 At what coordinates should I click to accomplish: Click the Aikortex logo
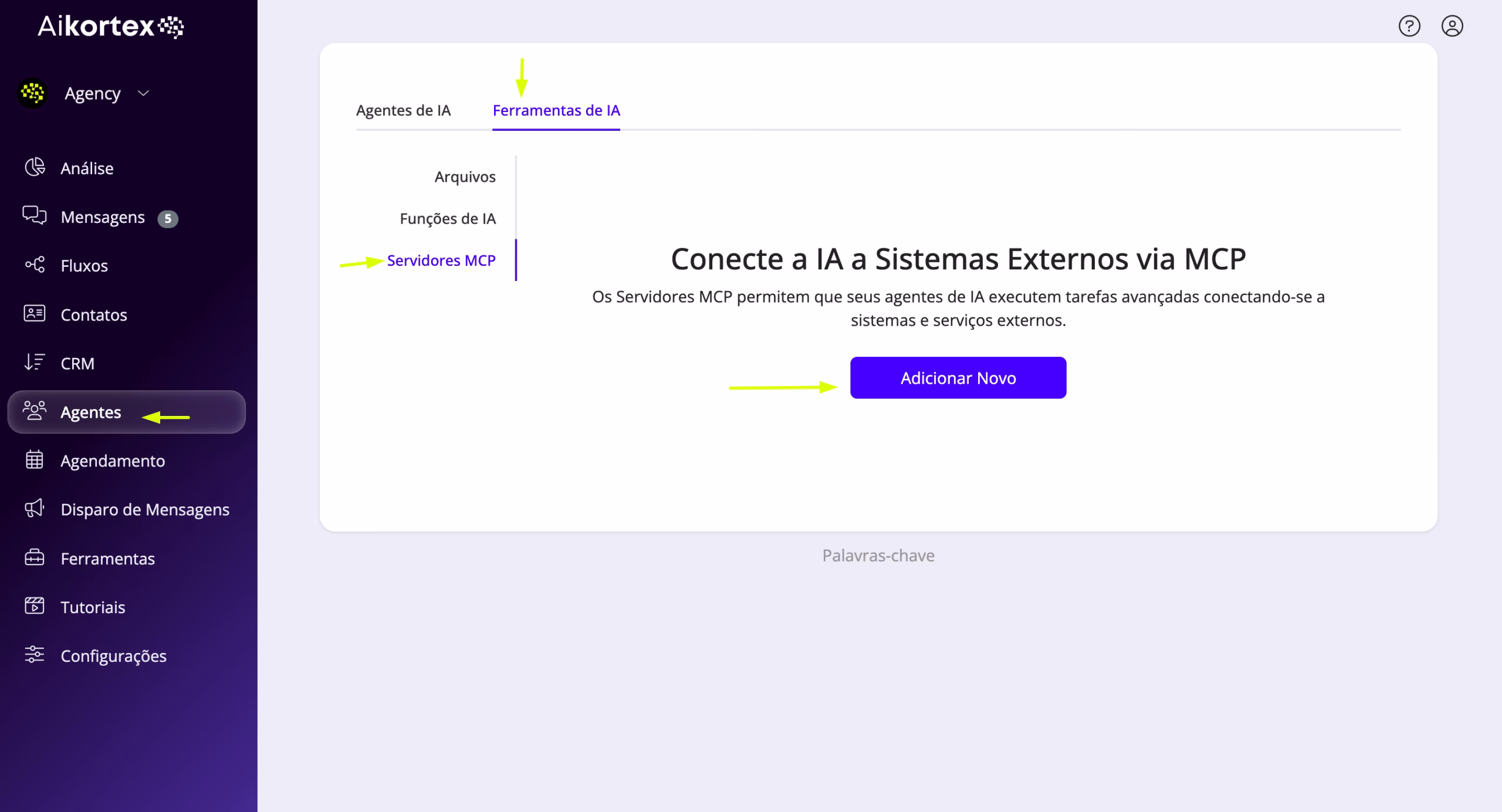click(x=111, y=27)
